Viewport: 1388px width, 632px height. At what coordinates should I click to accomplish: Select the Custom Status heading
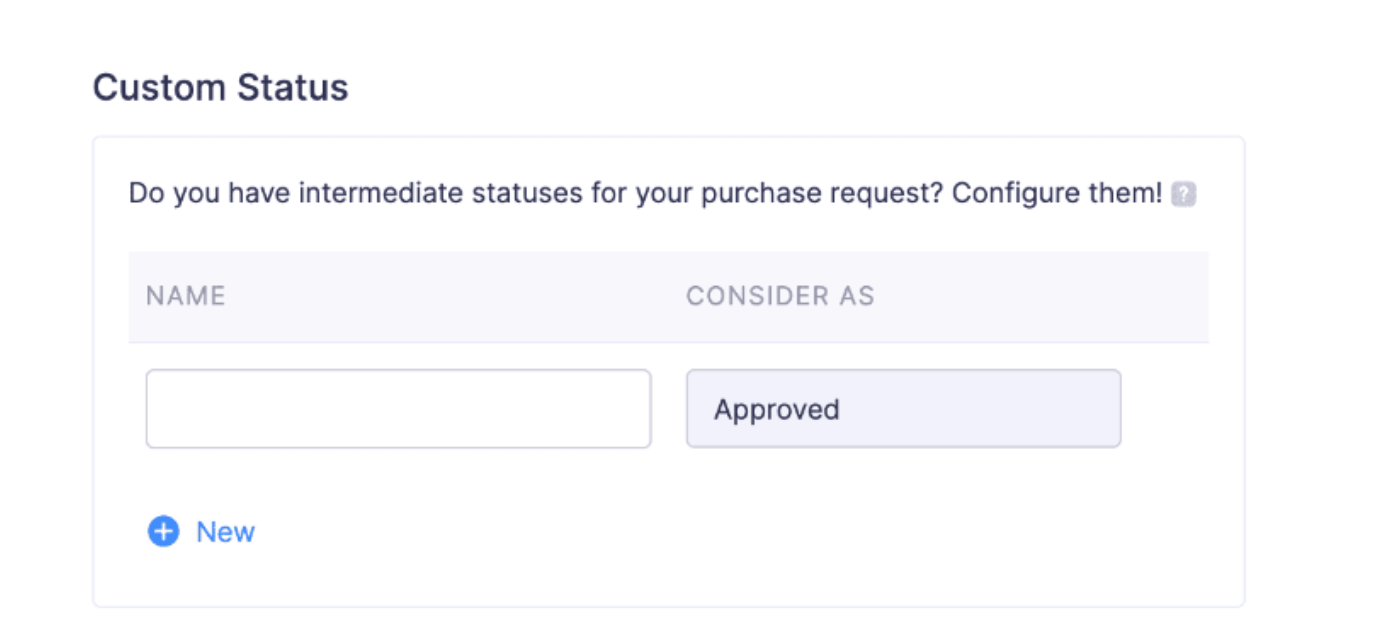click(x=220, y=87)
